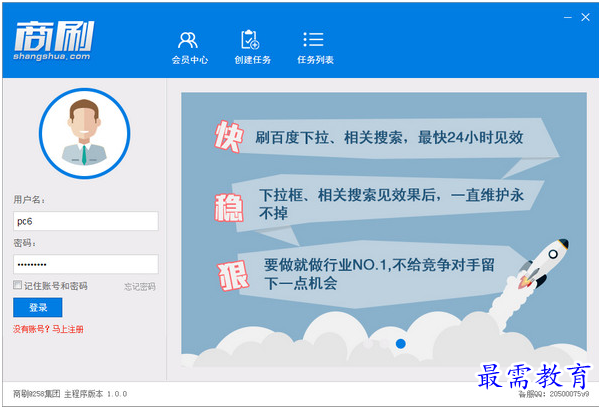The width and height of the screenshot is (599, 408).
Task: Click the 登录 login button
Action: [x=38, y=308]
